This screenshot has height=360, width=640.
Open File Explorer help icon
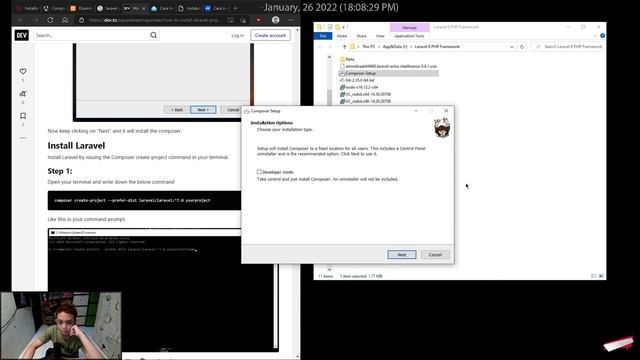[x=602, y=36]
